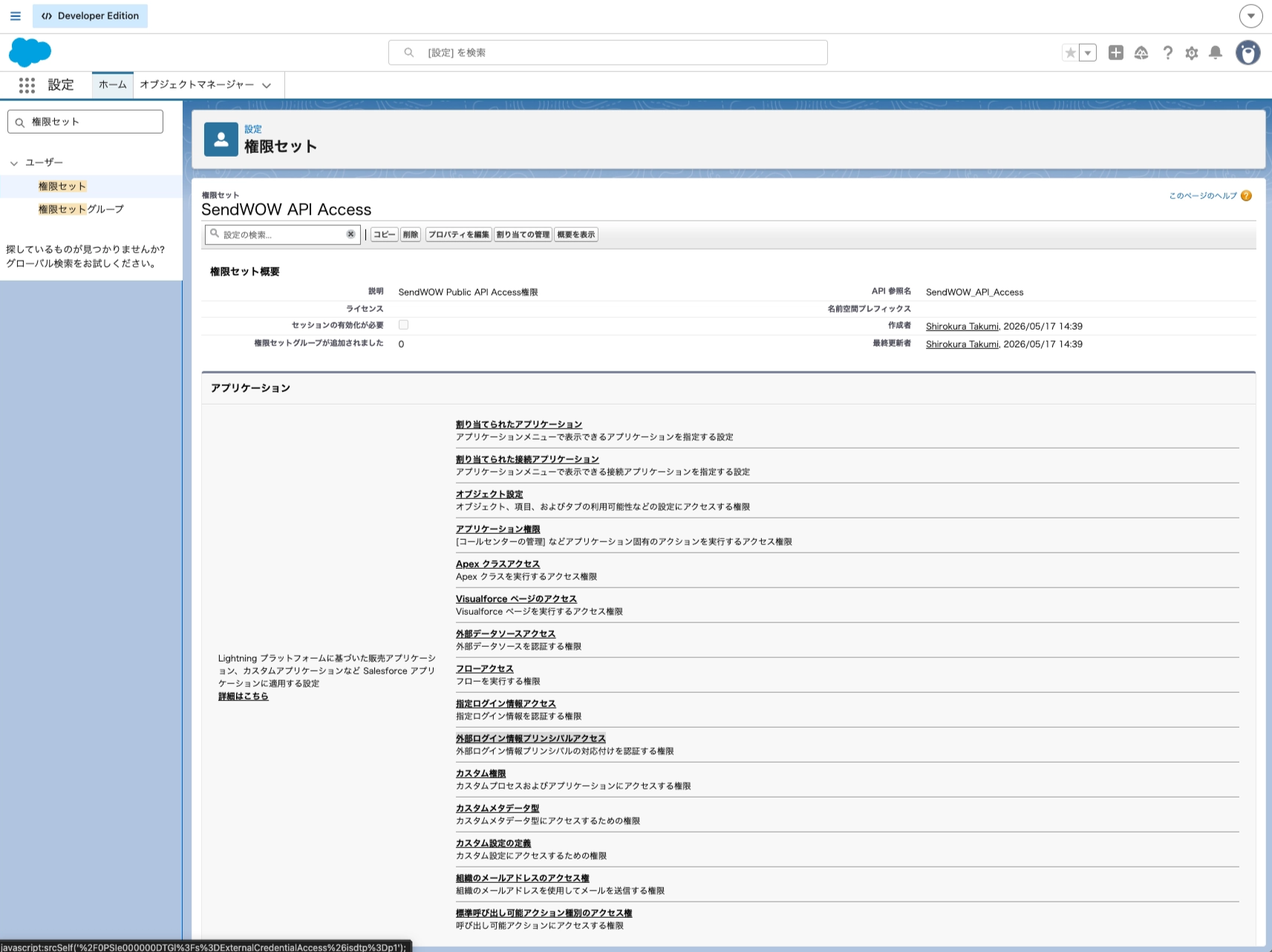This screenshot has height=952, width=1272.
Task: Click the 設定の検索 input field
Action: click(282, 235)
